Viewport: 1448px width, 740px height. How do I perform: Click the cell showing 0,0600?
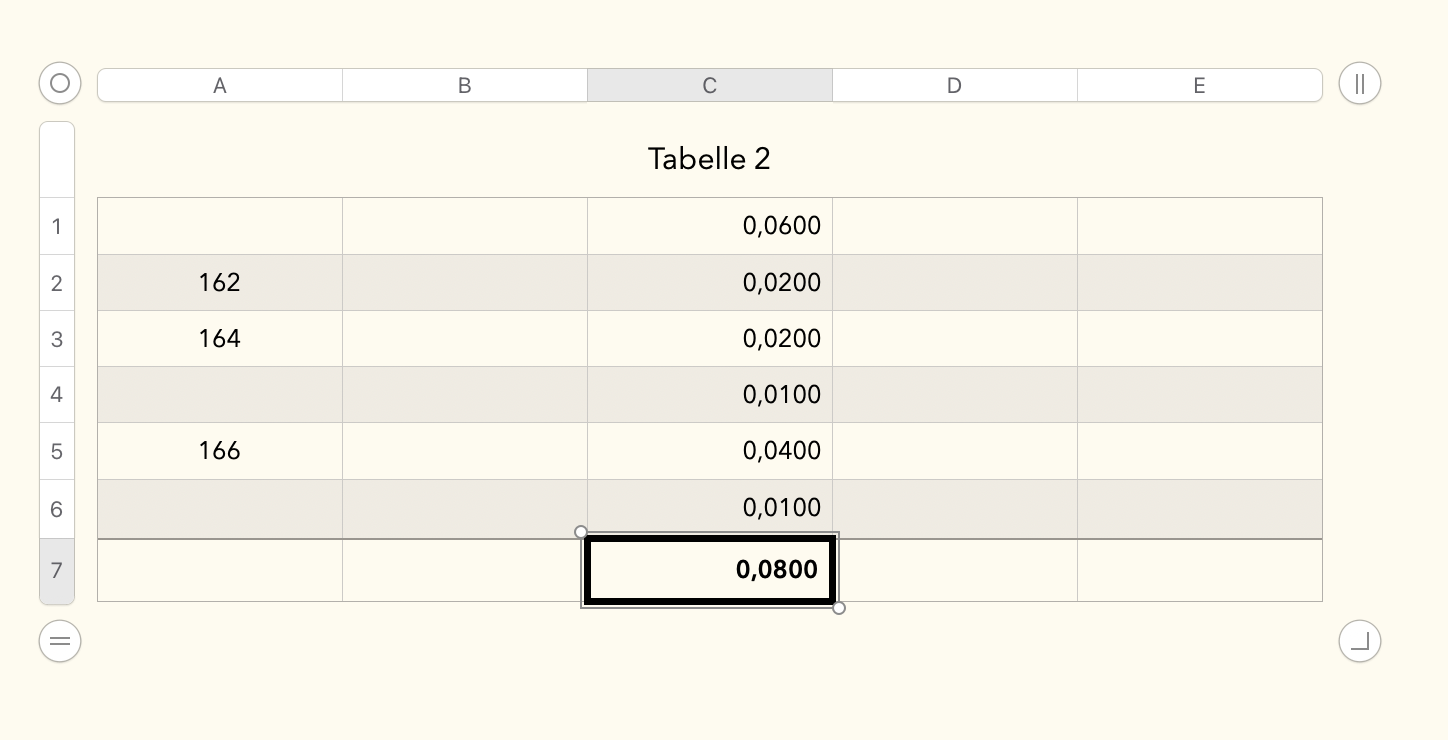pos(710,226)
